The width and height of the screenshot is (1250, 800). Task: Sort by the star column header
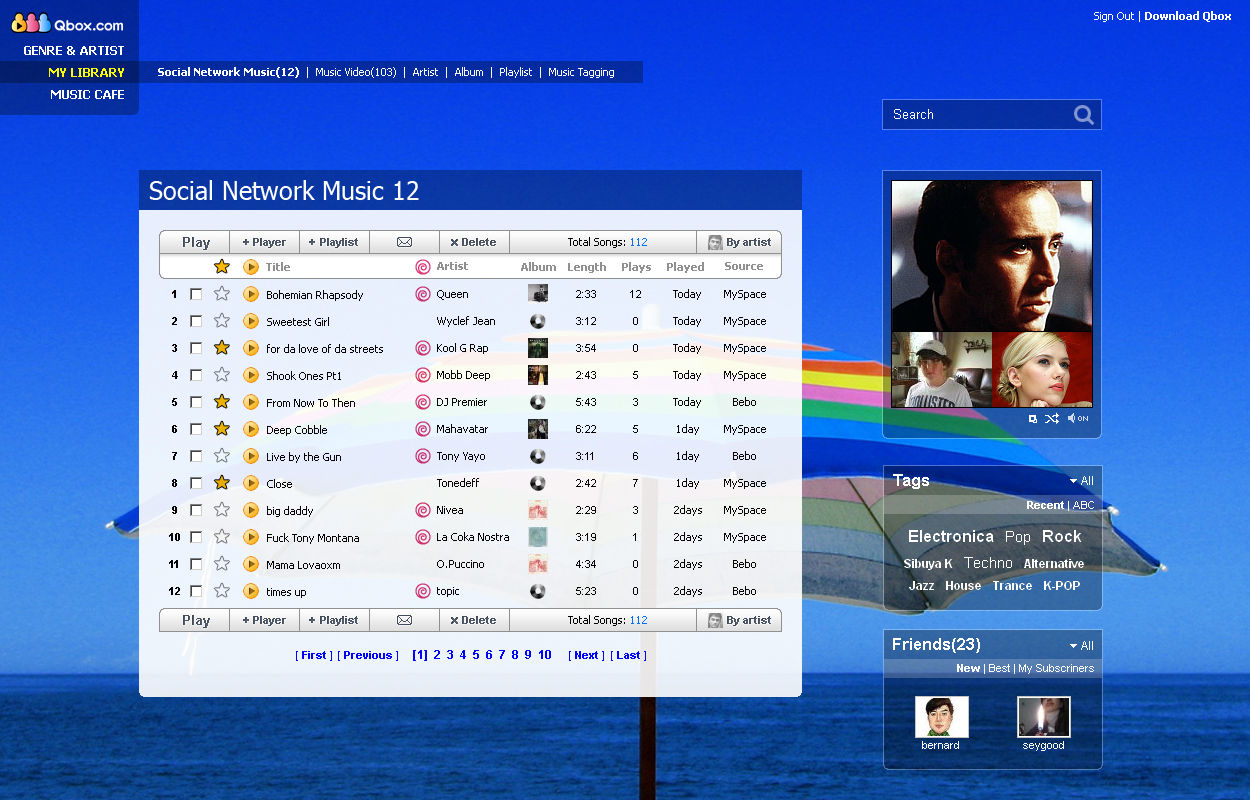[222, 267]
